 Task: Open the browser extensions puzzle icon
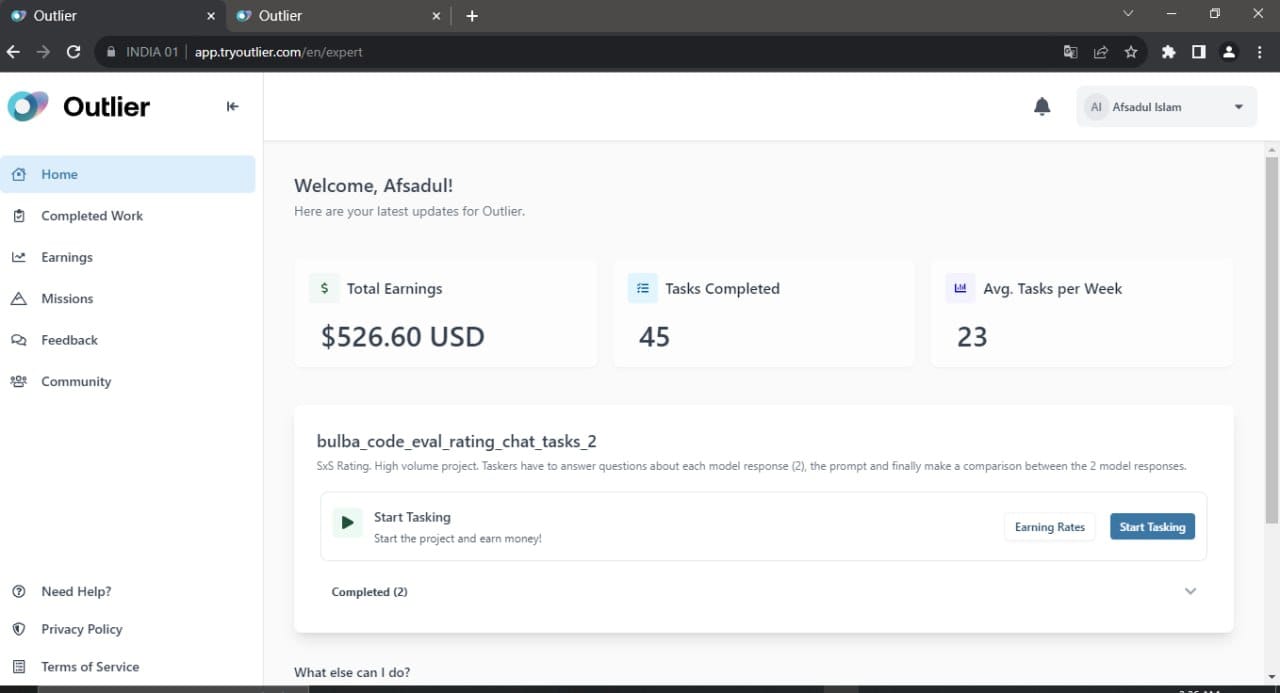point(1168,52)
